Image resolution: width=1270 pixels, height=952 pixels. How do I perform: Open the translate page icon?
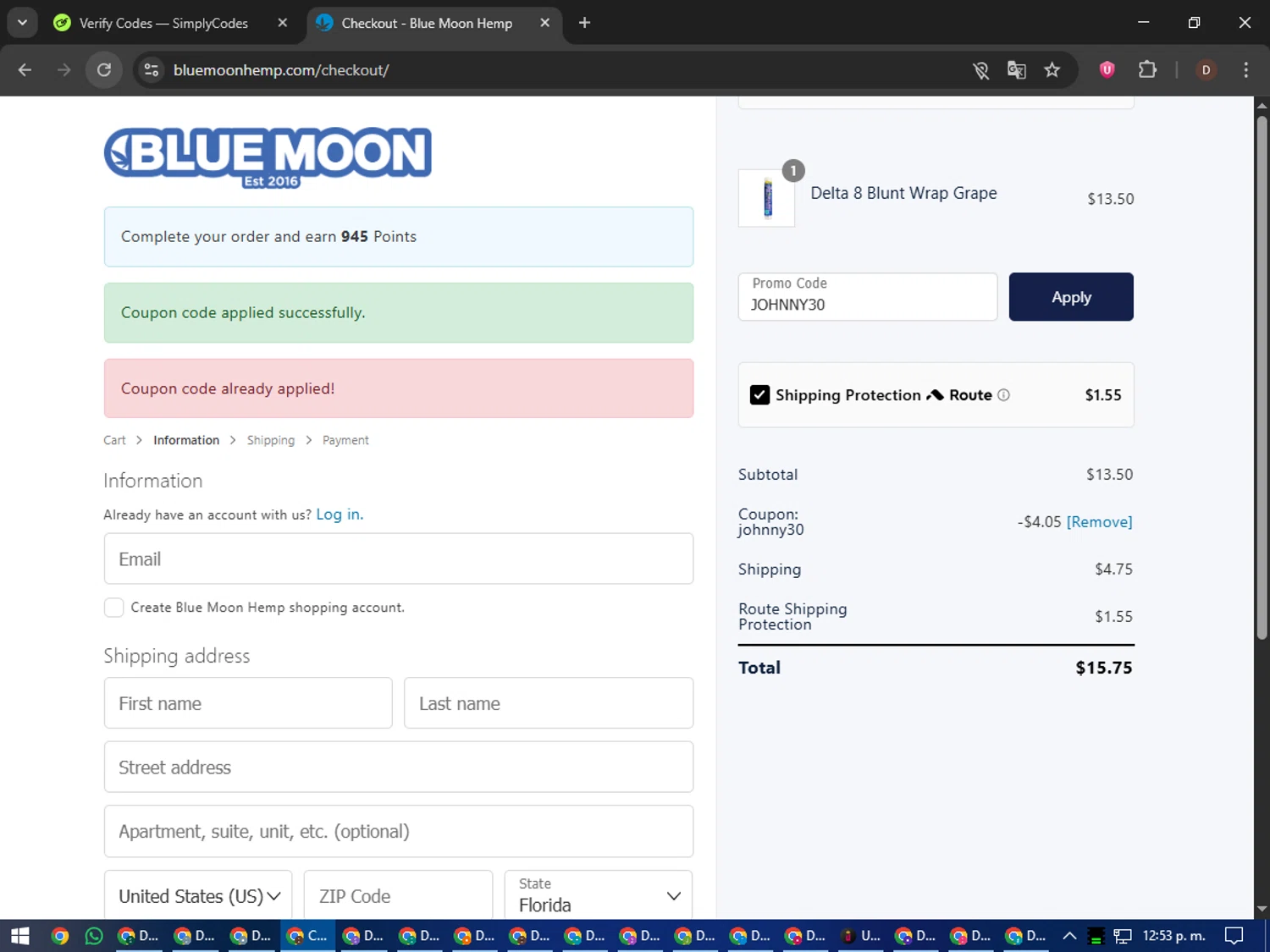1017,70
